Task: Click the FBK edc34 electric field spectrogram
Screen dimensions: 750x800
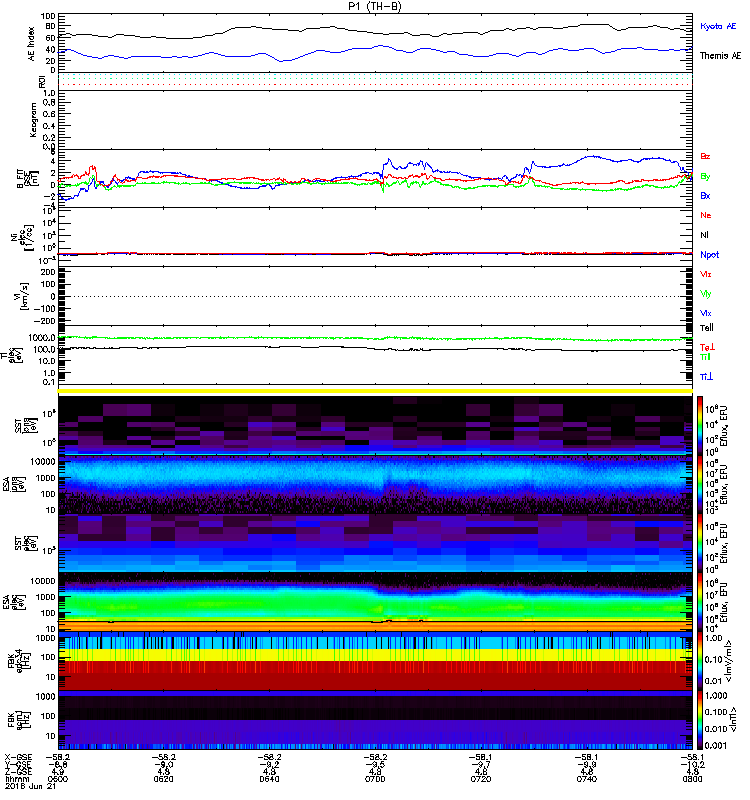Action: 375,661
